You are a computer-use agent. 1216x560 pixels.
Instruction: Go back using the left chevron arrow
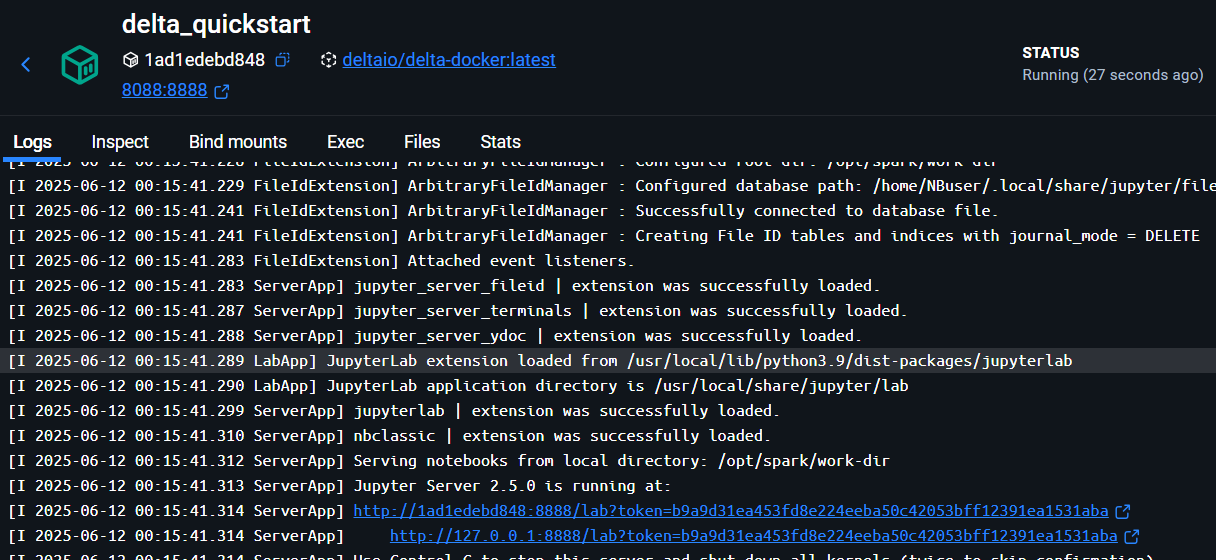coord(26,65)
